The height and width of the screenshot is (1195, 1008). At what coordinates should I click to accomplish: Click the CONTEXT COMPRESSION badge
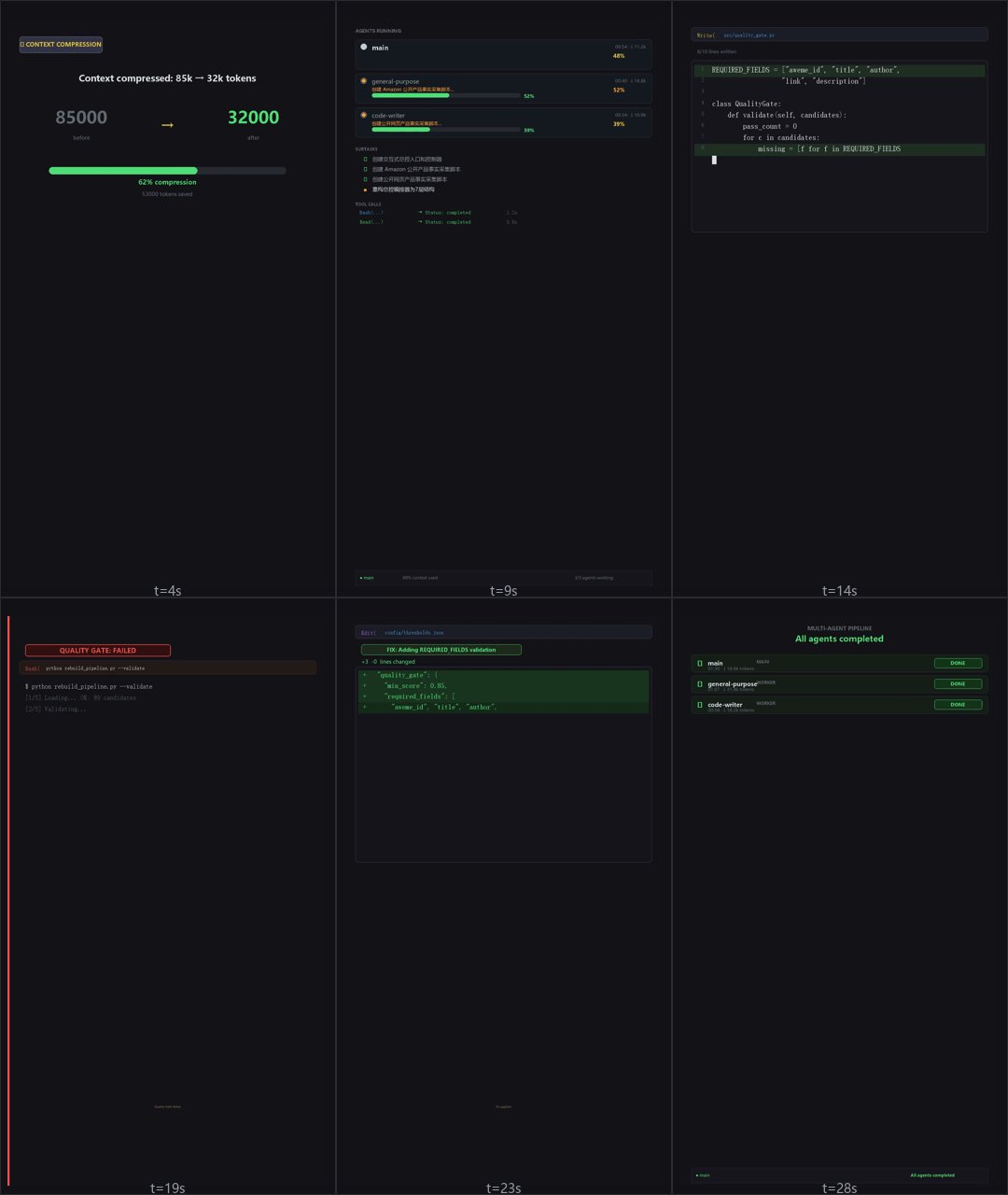[x=61, y=44]
